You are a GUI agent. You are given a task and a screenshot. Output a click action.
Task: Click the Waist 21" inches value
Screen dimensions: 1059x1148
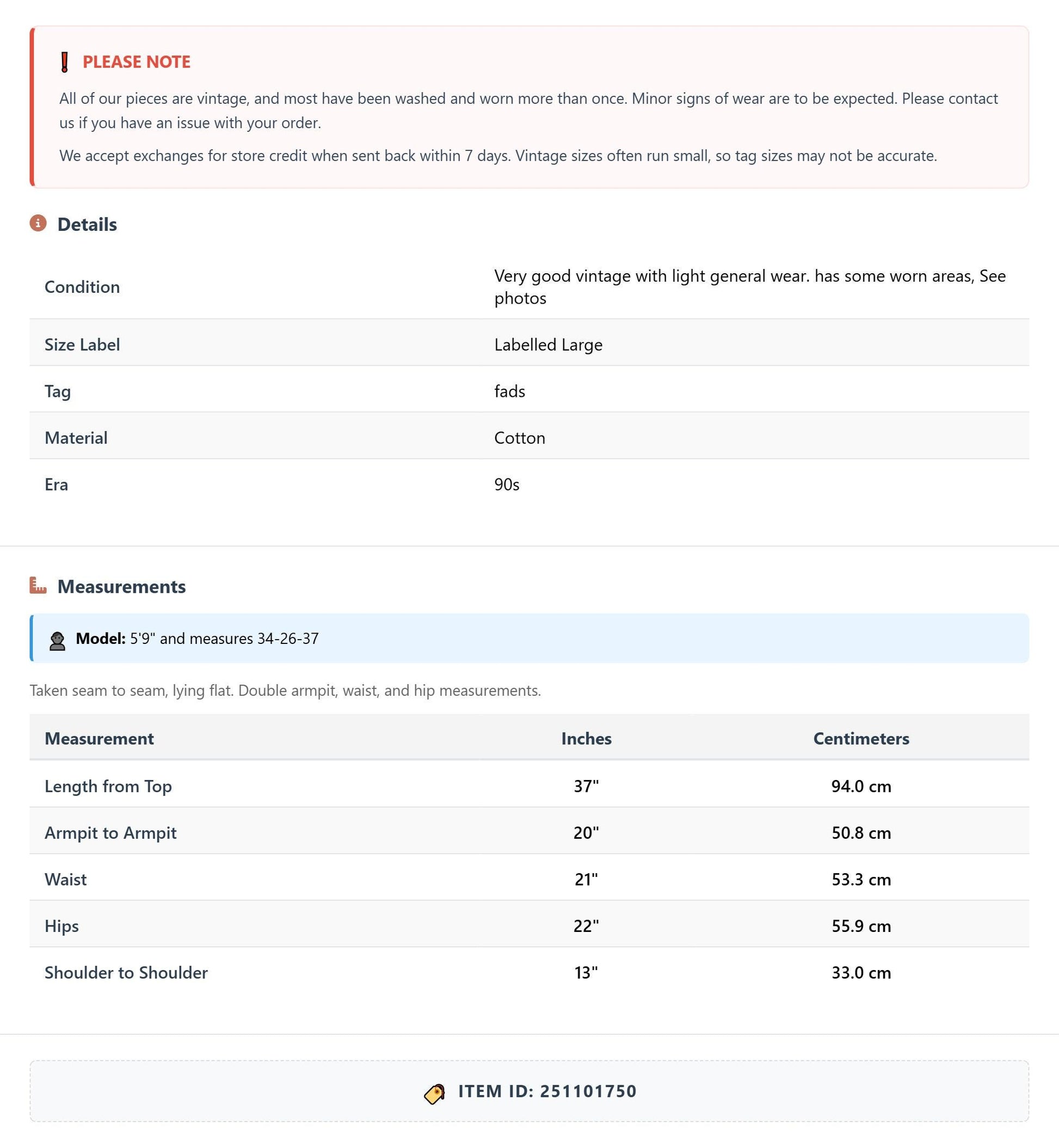click(586, 879)
